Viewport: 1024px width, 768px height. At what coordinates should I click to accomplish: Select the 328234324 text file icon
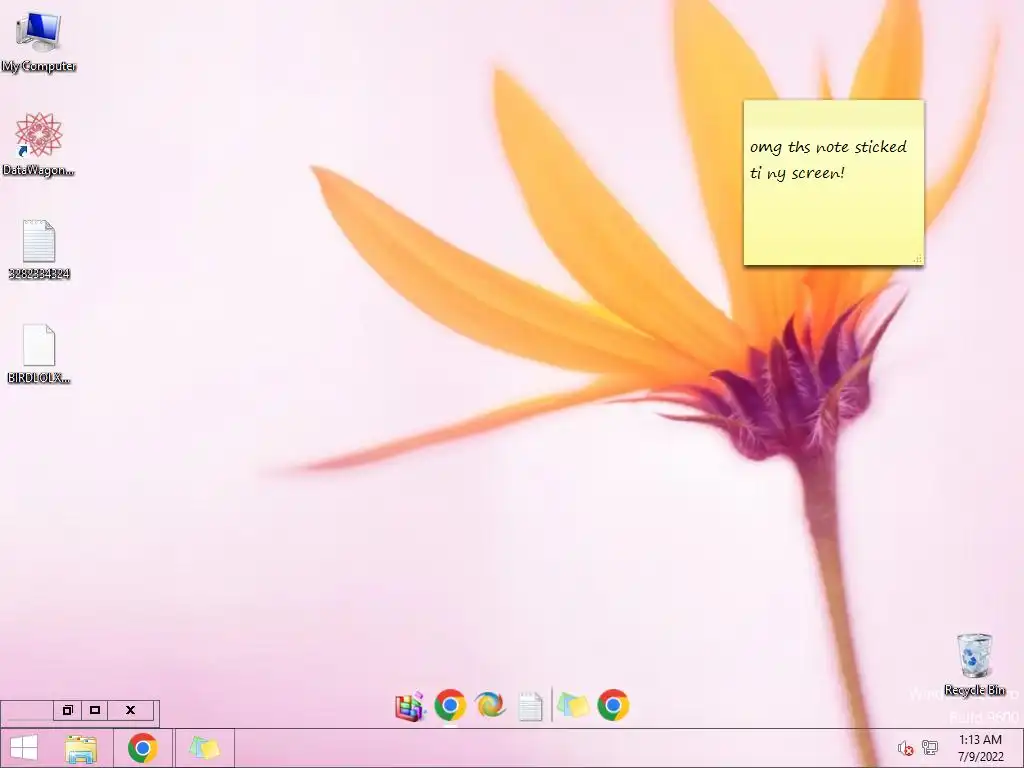39,249
